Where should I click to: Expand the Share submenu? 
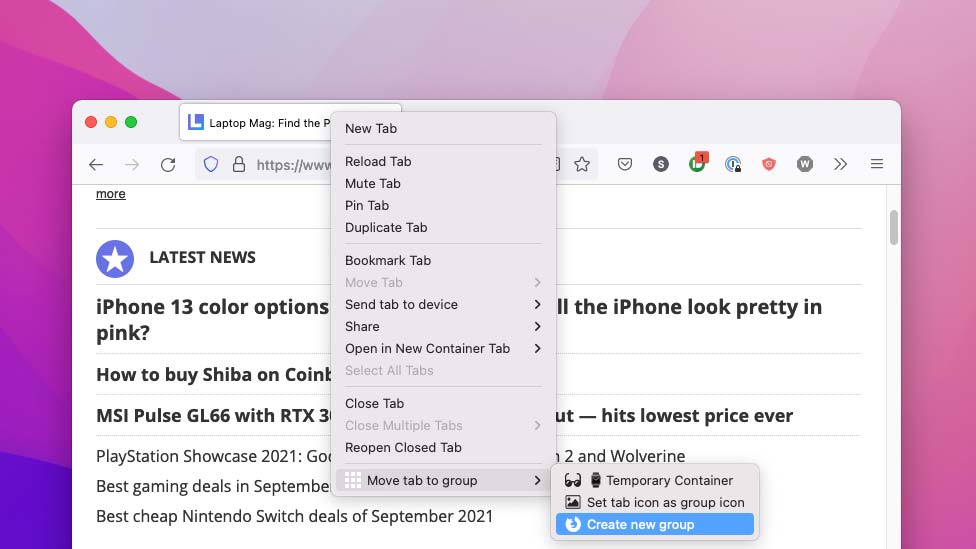[x=443, y=326]
